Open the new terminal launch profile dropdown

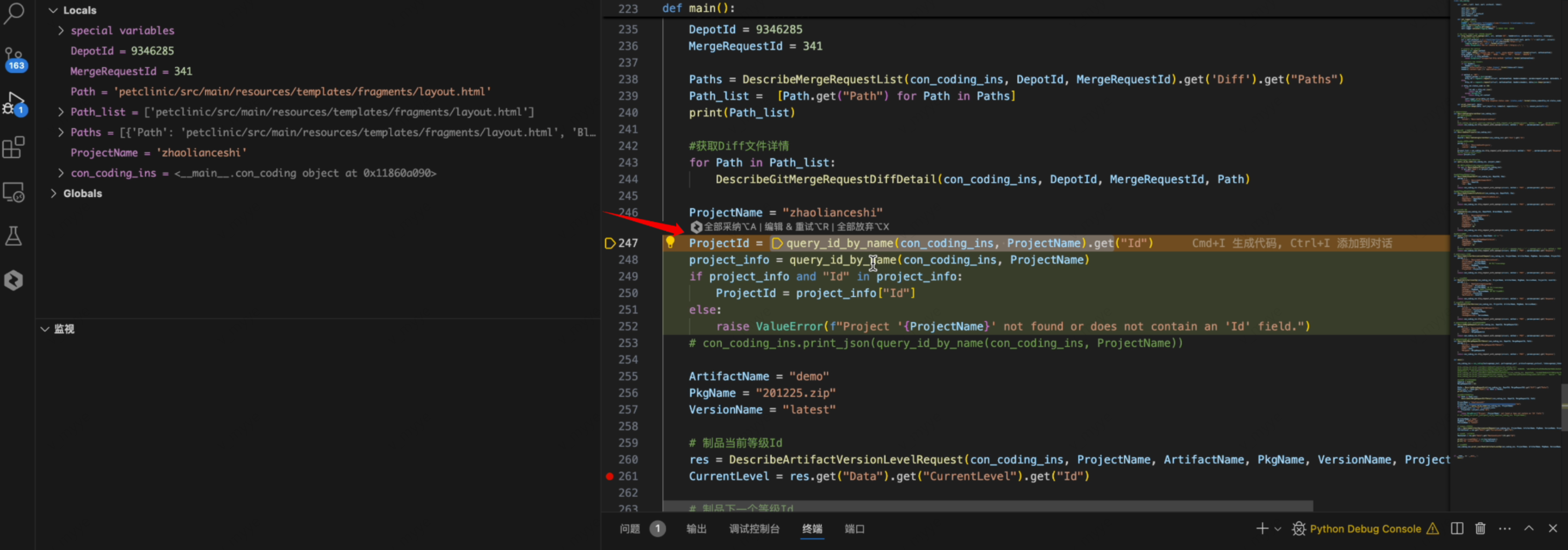[x=1277, y=529]
